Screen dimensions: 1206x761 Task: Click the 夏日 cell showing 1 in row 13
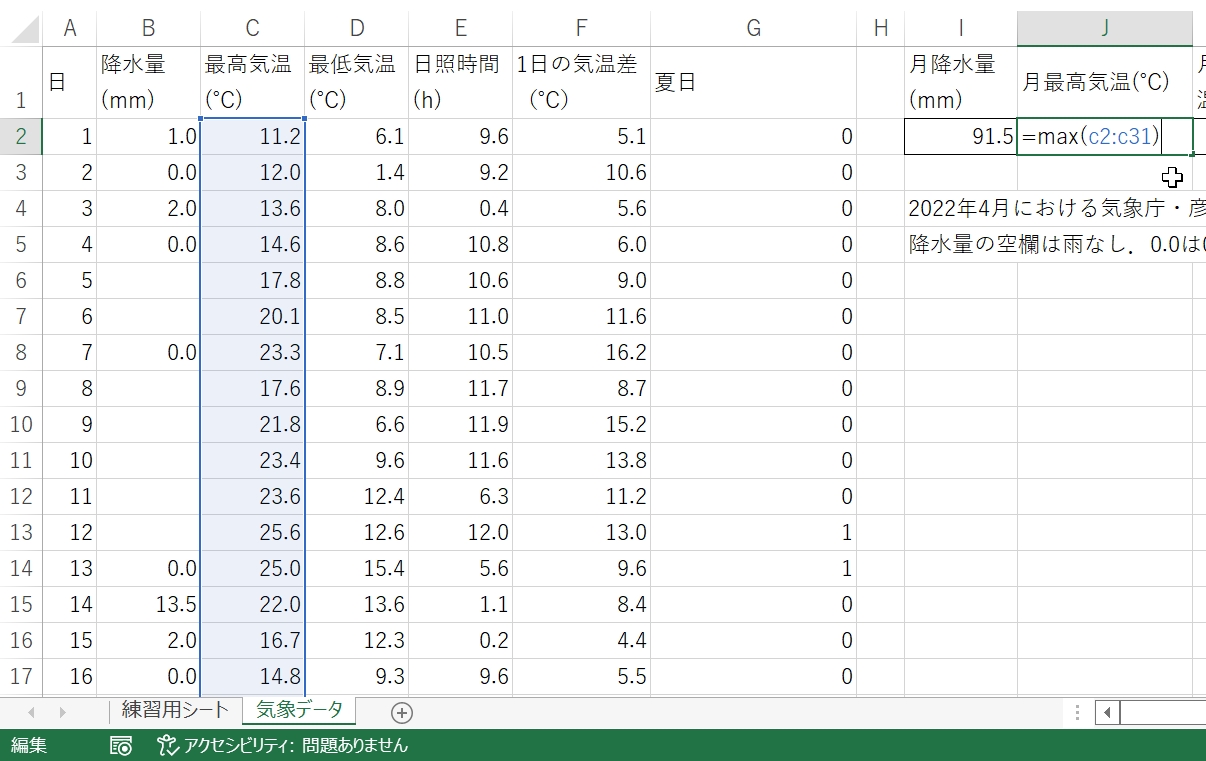(753, 533)
